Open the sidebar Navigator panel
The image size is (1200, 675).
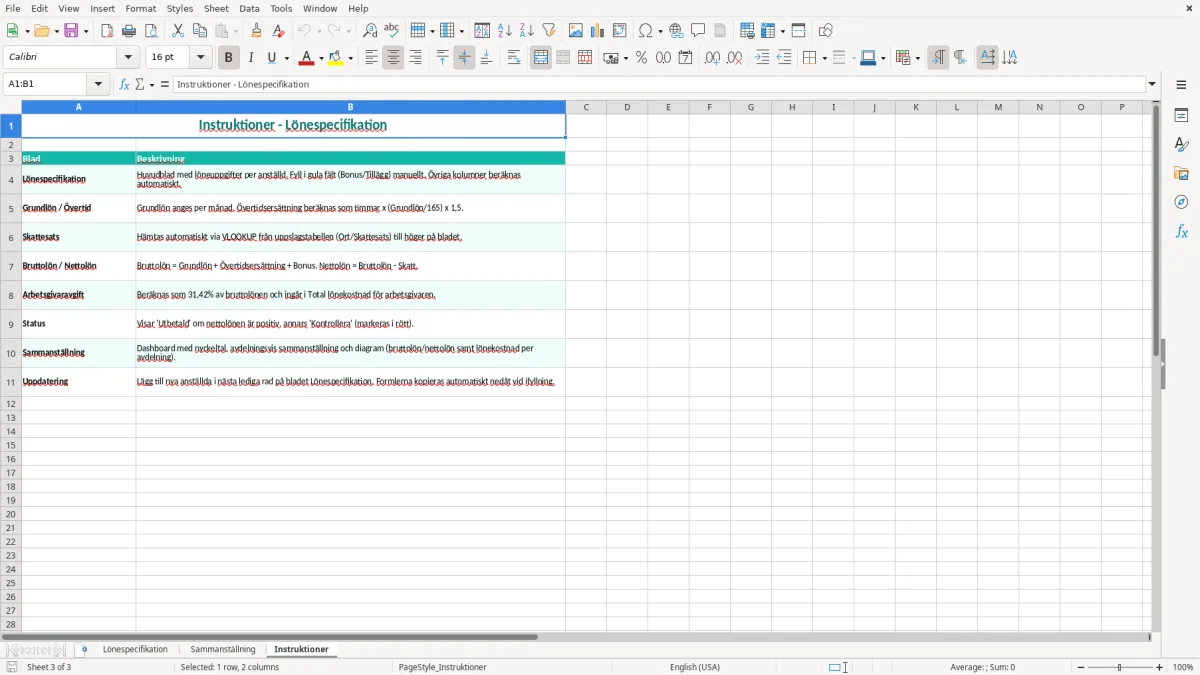click(x=1181, y=202)
